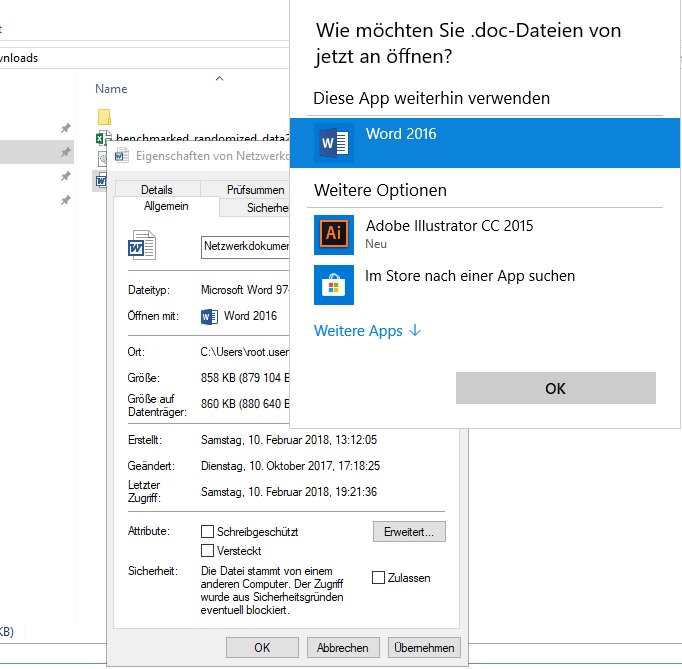Click the third file's icon partly hidden behind dialog
Screen dimensions: 682x669
coord(102,159)
